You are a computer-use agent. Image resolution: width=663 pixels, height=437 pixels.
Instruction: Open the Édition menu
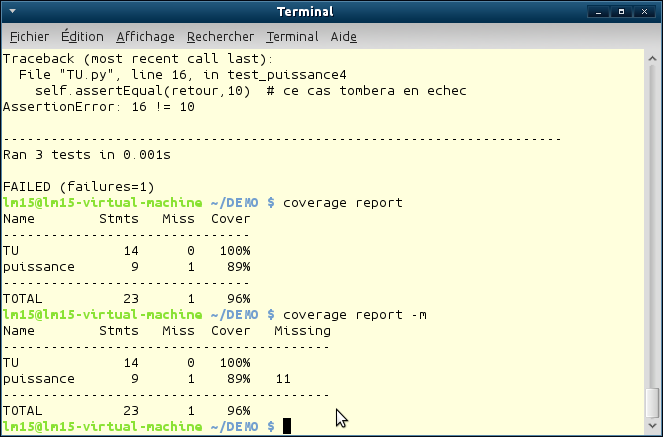tap(82, 37)
